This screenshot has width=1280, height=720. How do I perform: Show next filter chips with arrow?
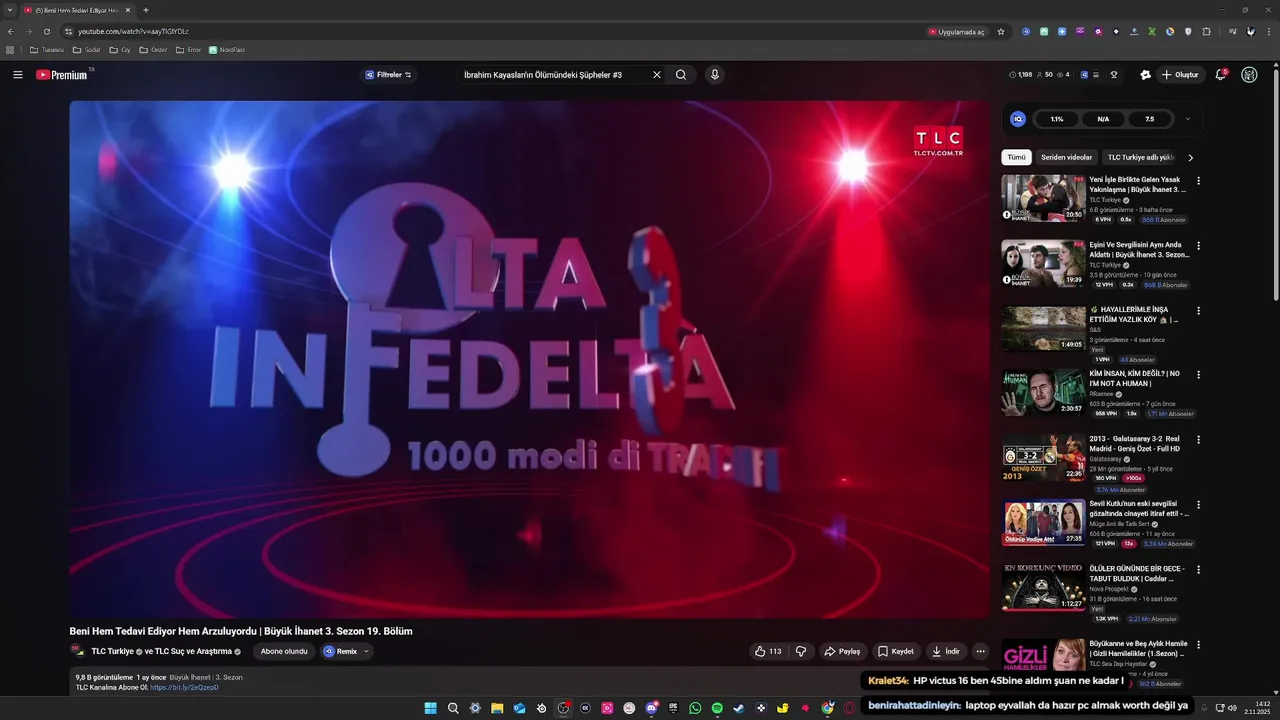click(1190, 158)
